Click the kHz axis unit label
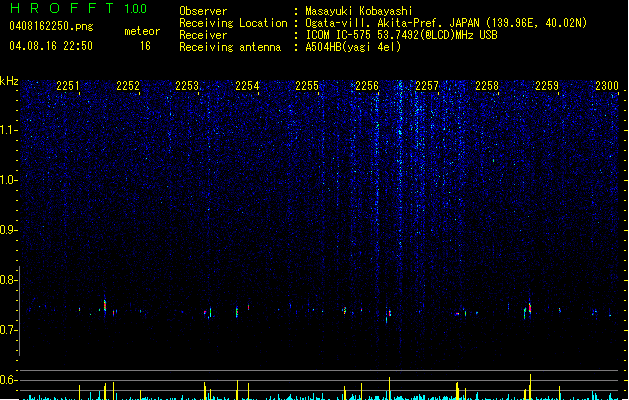This screenshot has height=400, width=629. coord(9,81)
